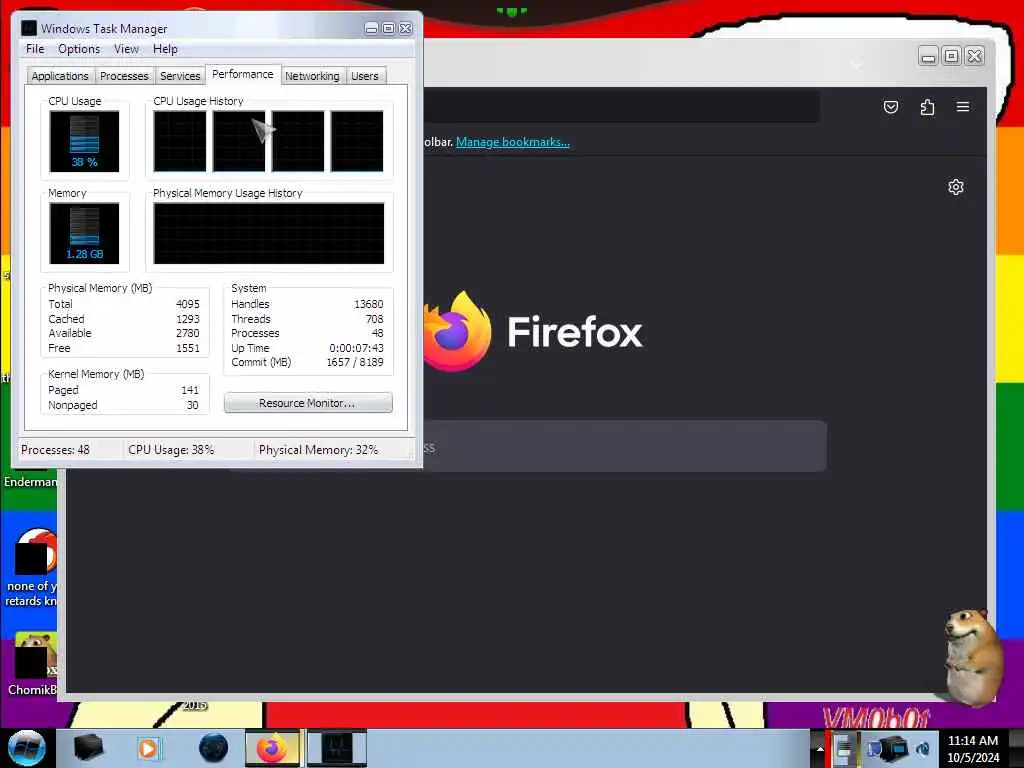Click the hamster image on desktop
The height and width of the screenshot is (768, 1024).
point(972,656)
